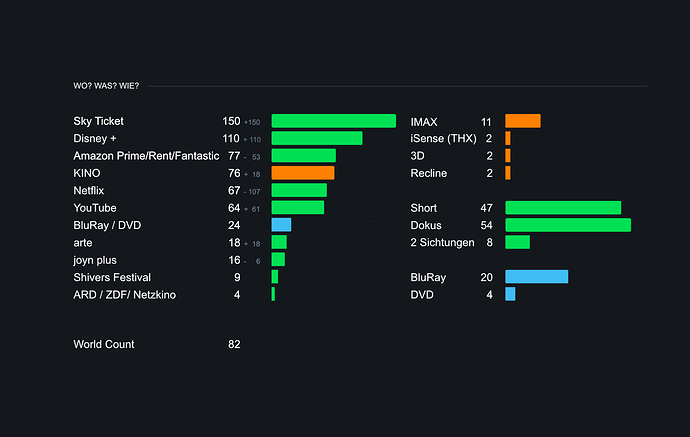Click the Sky Ticket green bar
Image resolution: width=690 pixels, height=437 pixels.
click(334, 121)
